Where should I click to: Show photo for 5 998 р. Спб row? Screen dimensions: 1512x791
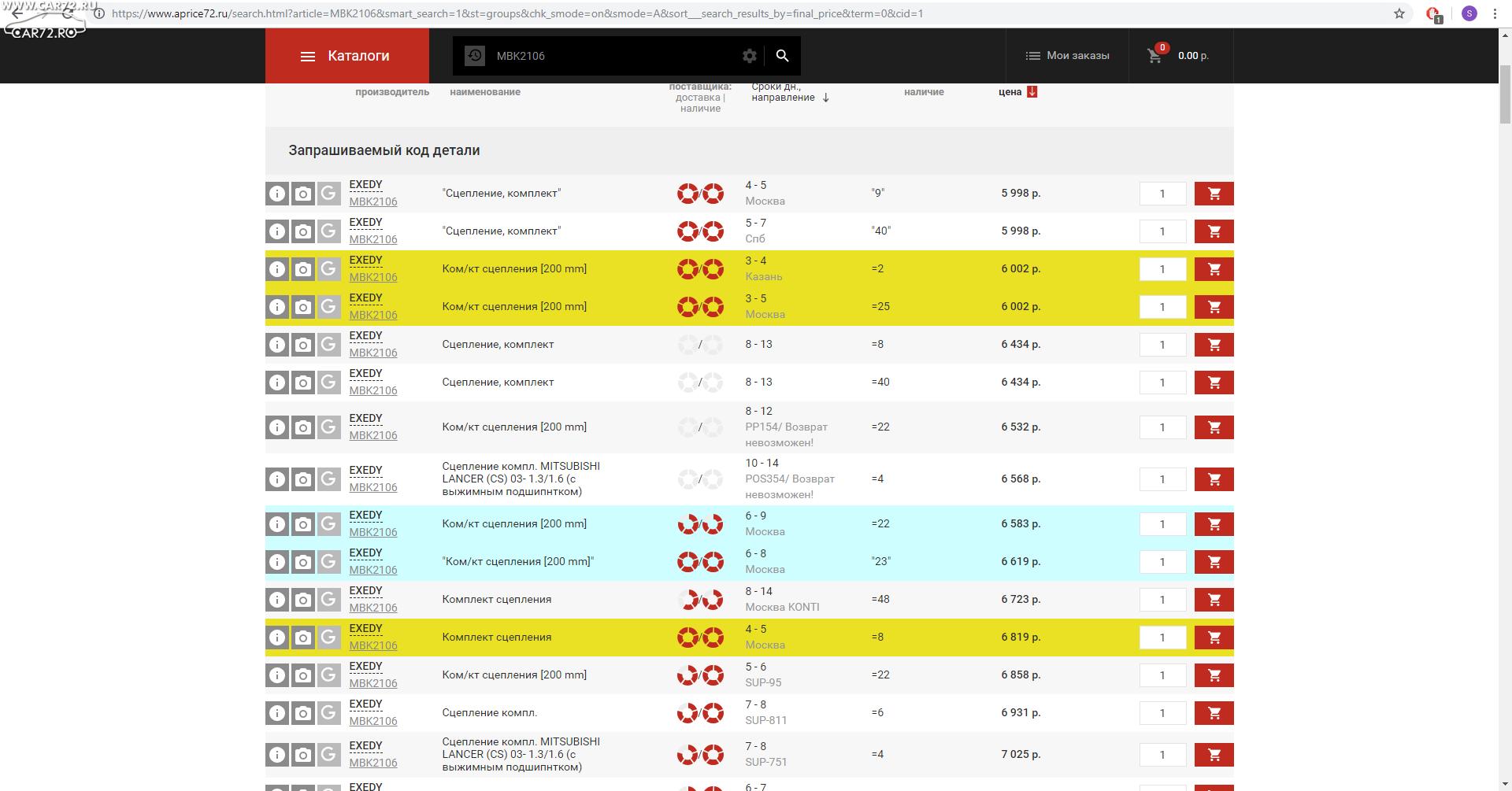click(x=303, y=231)
